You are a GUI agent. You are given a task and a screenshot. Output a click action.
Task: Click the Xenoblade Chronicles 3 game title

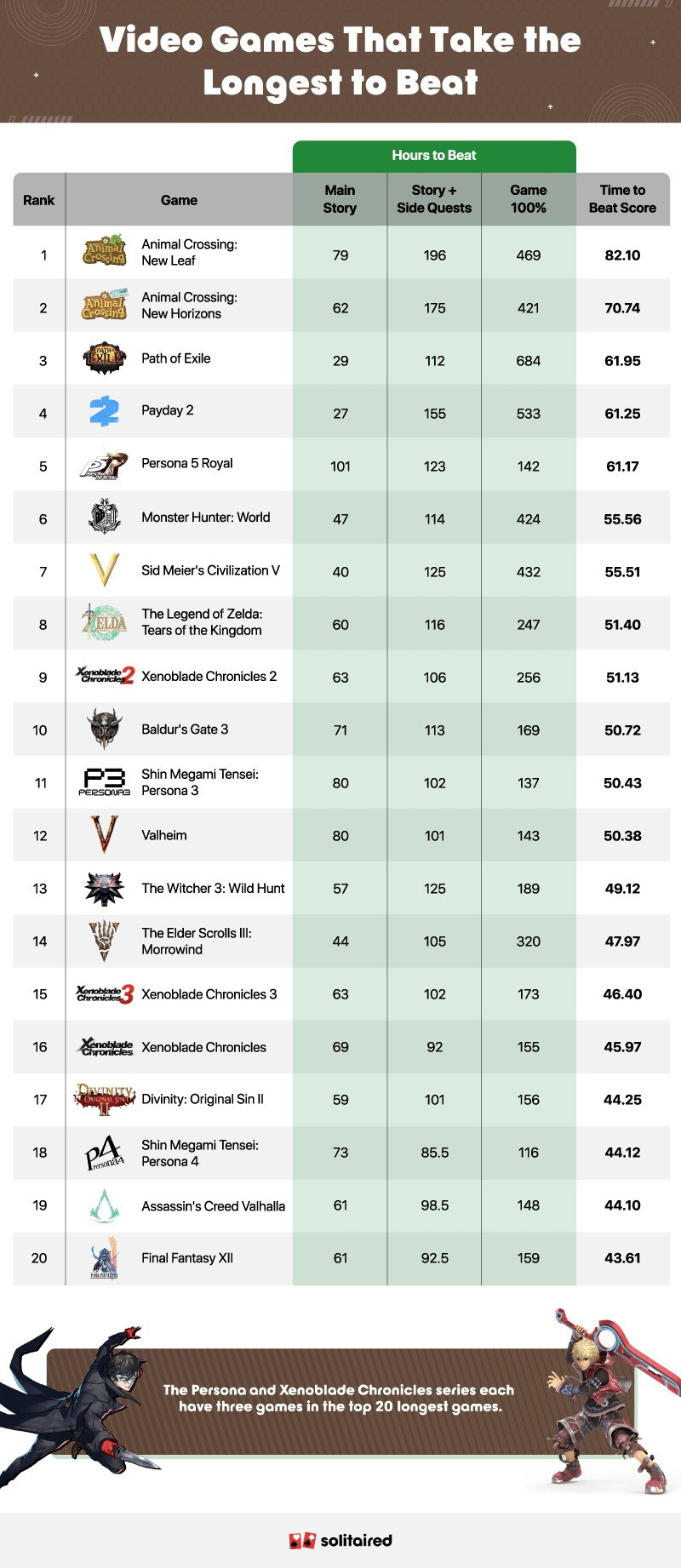point(209,994)
